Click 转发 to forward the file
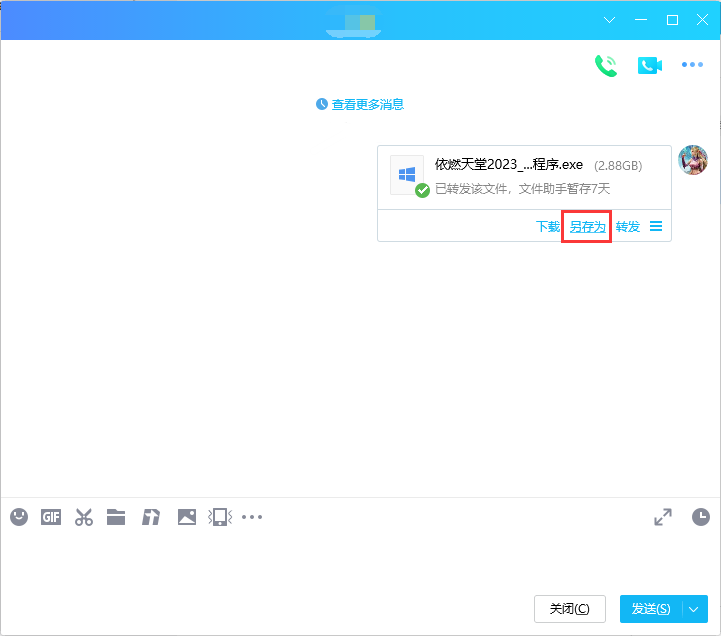 point(627,227)
